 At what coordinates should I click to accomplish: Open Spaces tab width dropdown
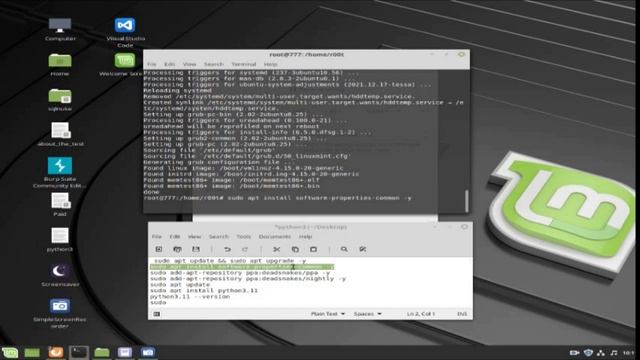coord(367,314)
